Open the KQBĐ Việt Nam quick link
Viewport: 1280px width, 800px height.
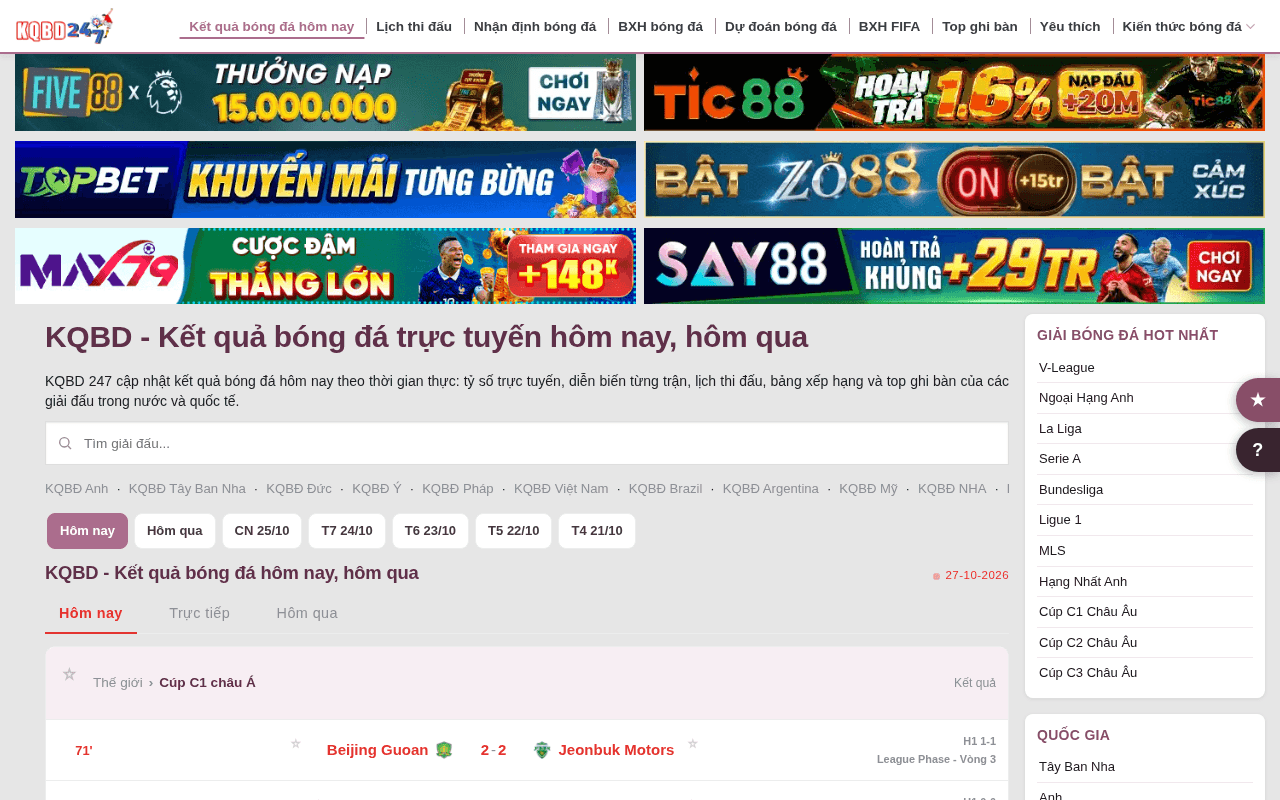click(x=561, y=489)
